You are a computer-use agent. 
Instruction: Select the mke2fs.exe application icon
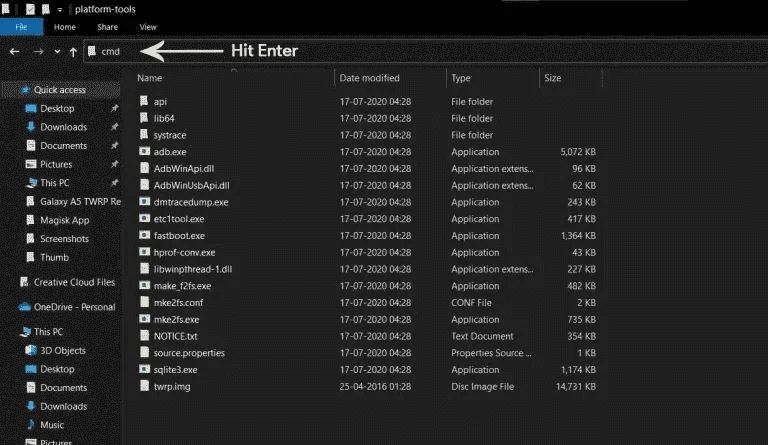(x=144, y=319)
